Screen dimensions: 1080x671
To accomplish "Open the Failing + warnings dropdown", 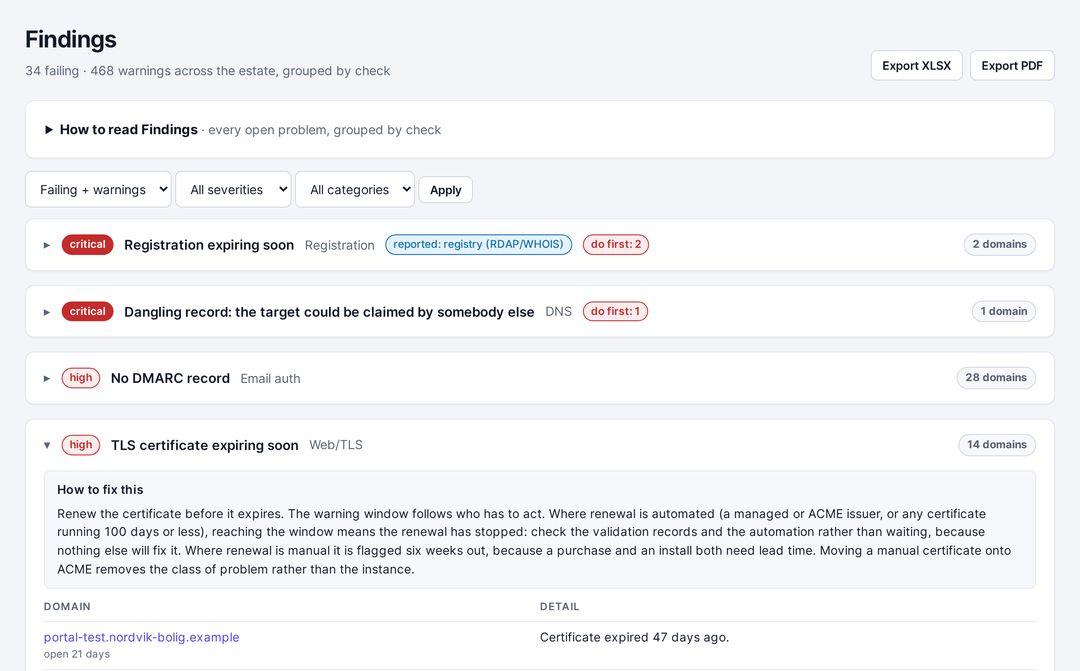I will point(98,189).
